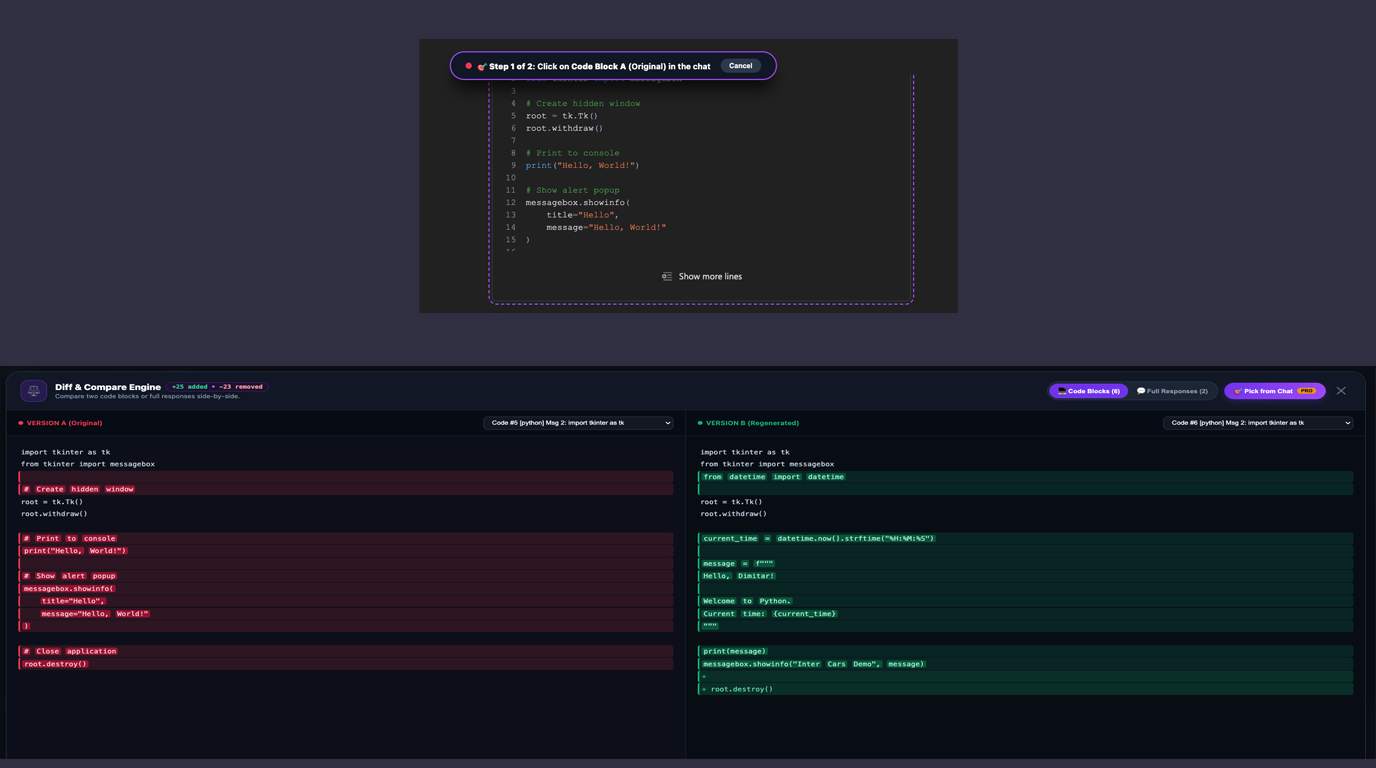Click added line 'from datetime import datetime'

[1025, 477]
